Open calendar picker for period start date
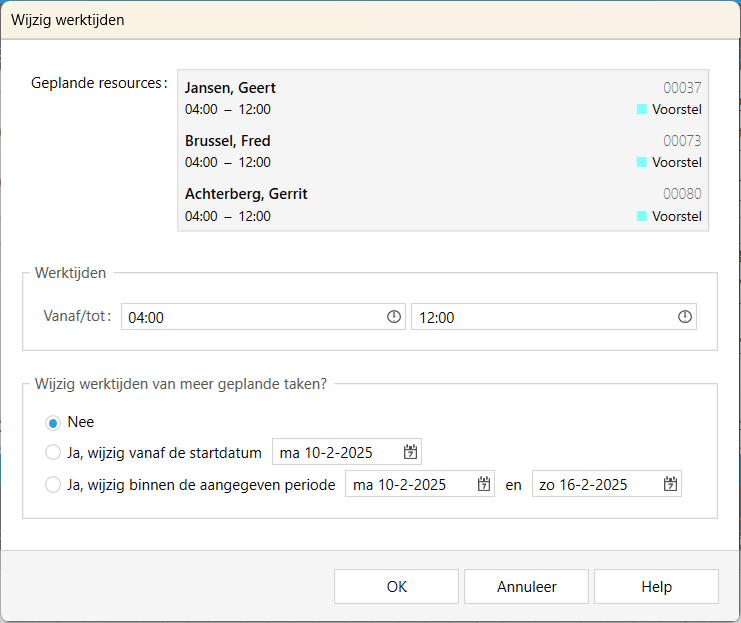 [484, 485]
